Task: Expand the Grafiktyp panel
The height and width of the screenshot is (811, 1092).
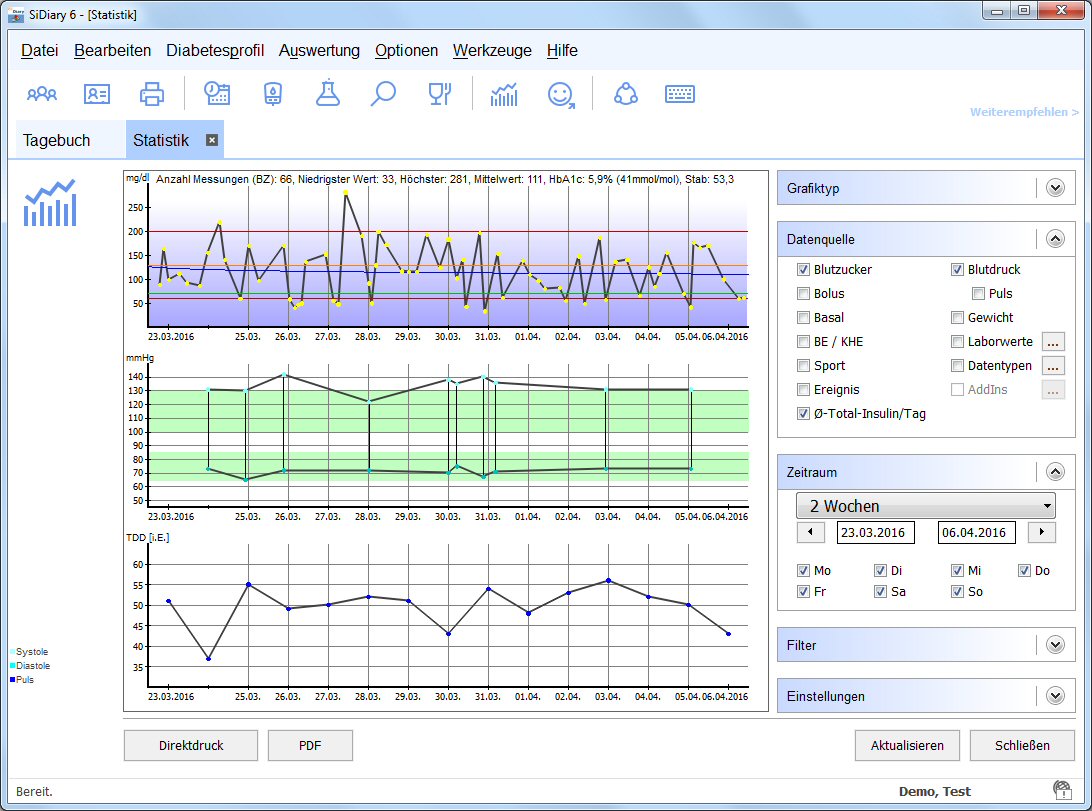Action: (x=1054, y=188)
